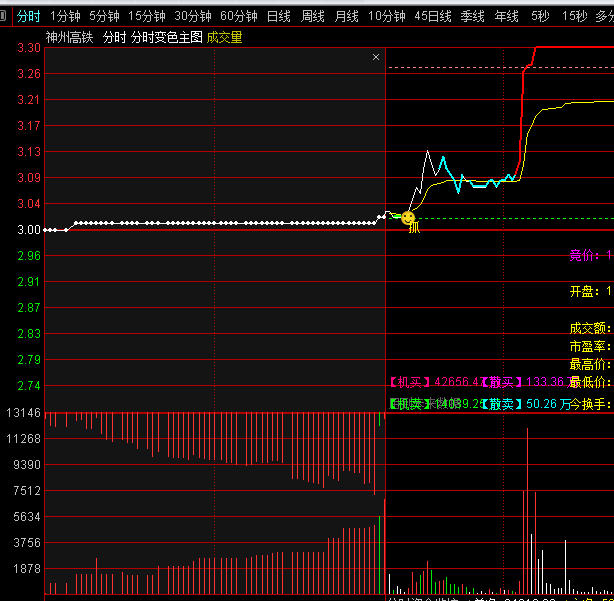Open the 45日线 period tab
The width and height of the screenshot is (614, 601).
[x=433, y=16]
